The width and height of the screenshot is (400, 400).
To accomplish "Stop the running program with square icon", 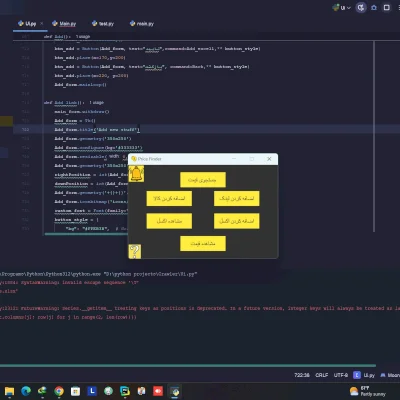I will 387,7.
